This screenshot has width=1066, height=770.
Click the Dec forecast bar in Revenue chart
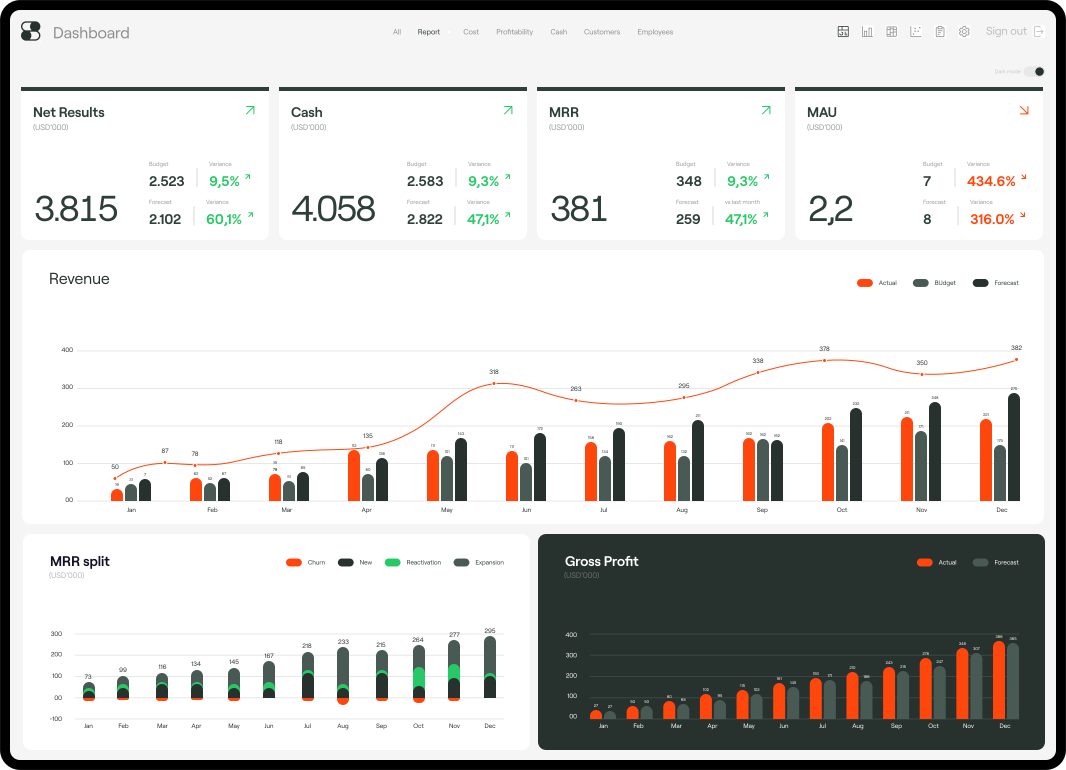[x=1014, y=447]
